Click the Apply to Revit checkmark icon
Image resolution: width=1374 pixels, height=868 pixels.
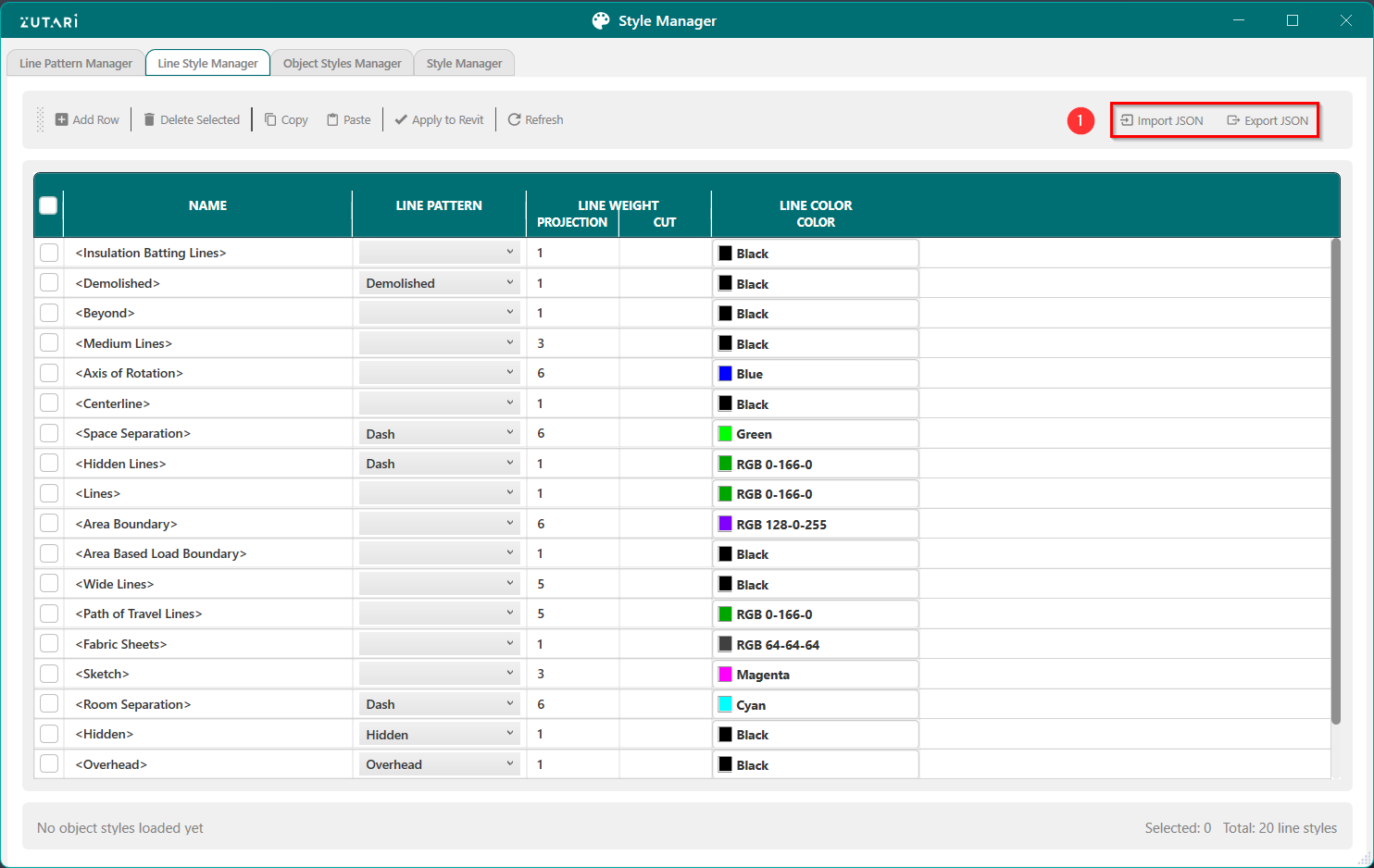(x=401, y=120)
